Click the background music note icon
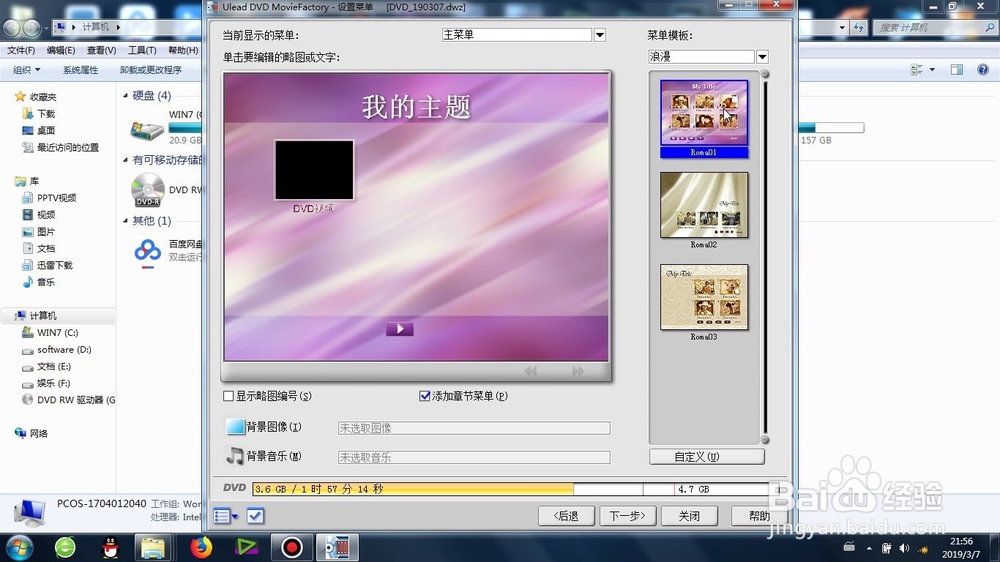Screen dimensions: 1000x562 coord(235,455)
